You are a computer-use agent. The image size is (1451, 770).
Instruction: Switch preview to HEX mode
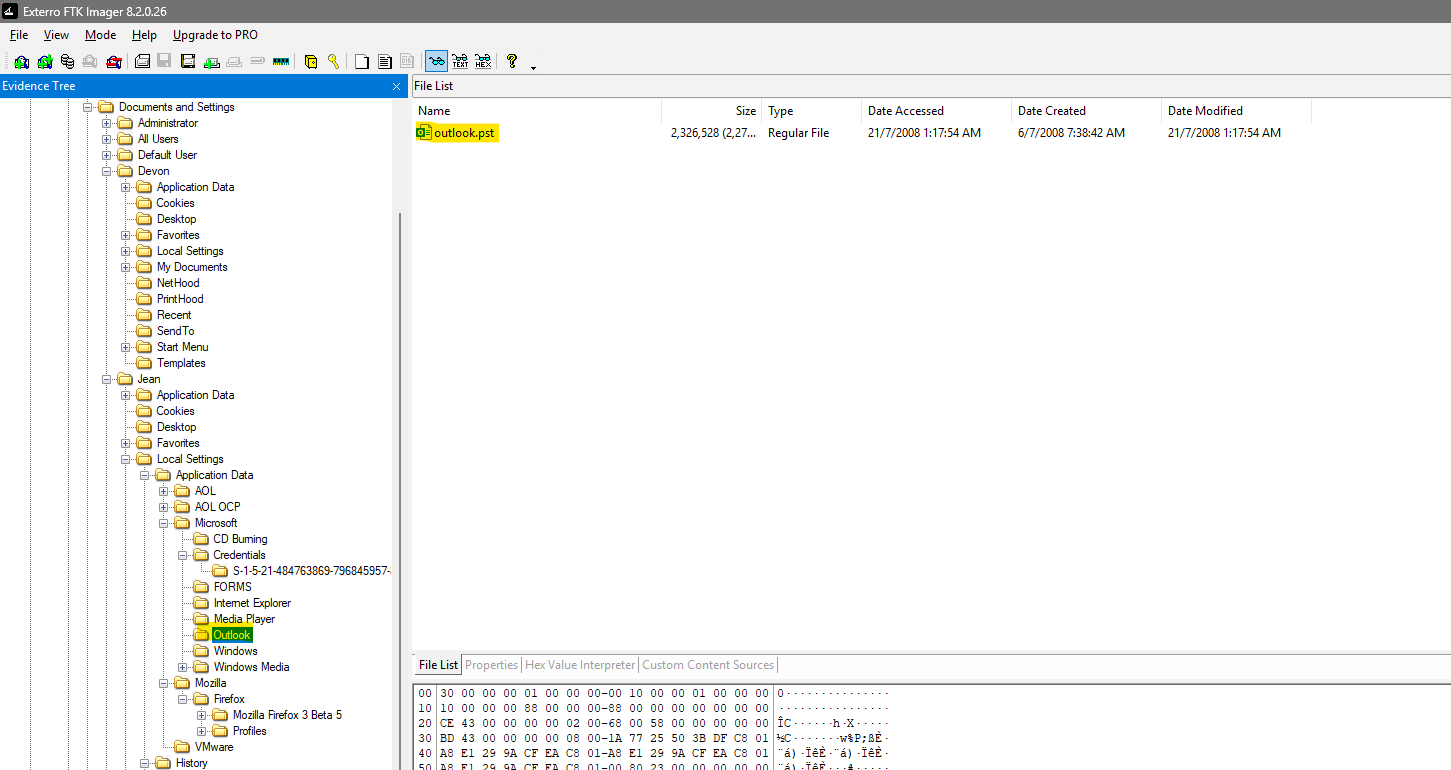tap(483, 61)
